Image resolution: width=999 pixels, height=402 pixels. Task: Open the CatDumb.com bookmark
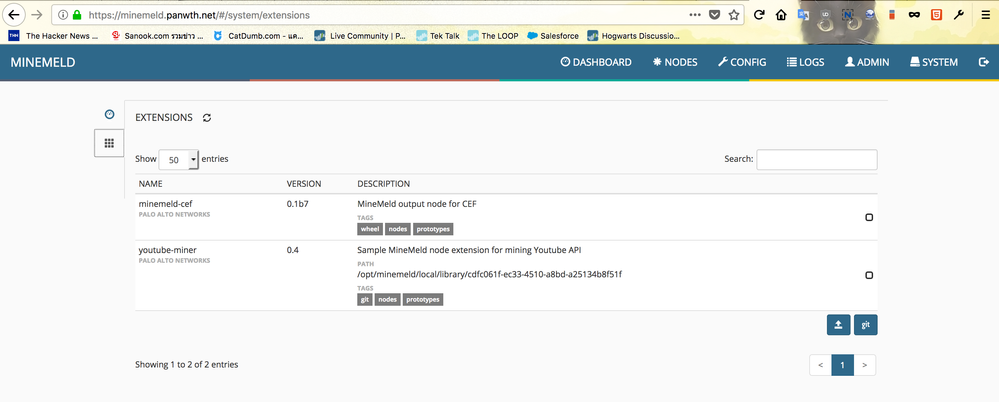[258, 36]
